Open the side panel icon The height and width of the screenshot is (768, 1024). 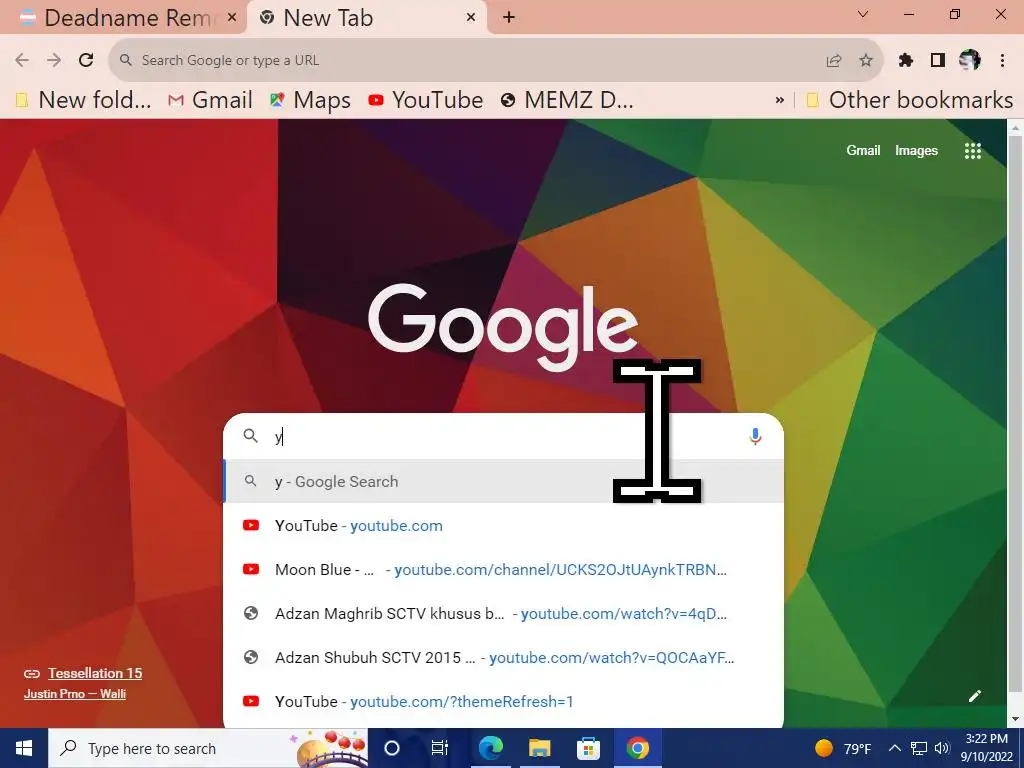[x=938, y=60]
